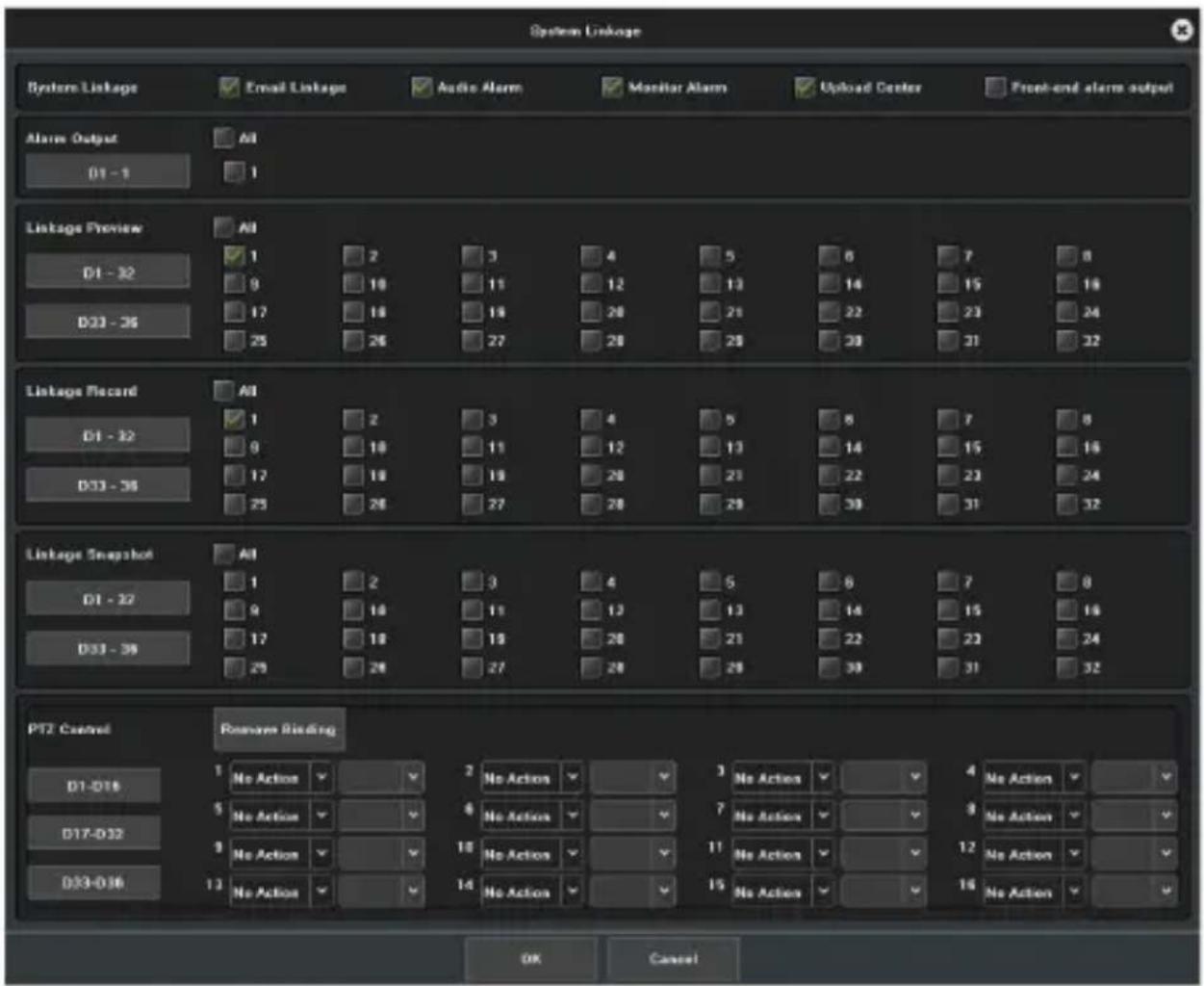Enable Linkage Snapshot channel 1
Viewport: 1204px width, 986px height.
234,582
